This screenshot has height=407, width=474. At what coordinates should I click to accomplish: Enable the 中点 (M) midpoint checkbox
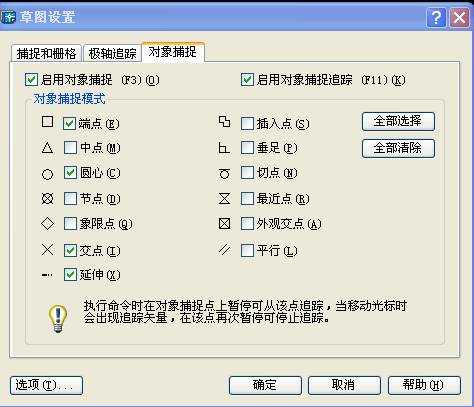pos(70,148)
